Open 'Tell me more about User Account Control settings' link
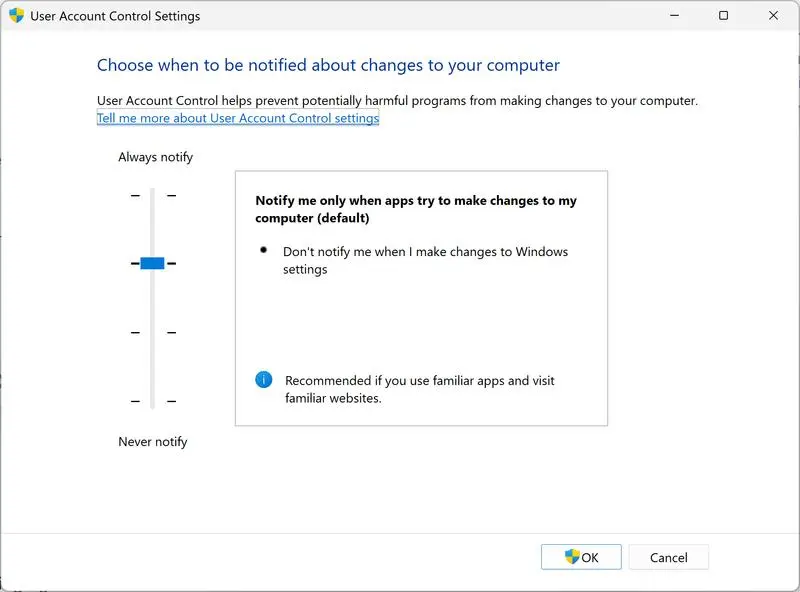 [x=238, y=118]
